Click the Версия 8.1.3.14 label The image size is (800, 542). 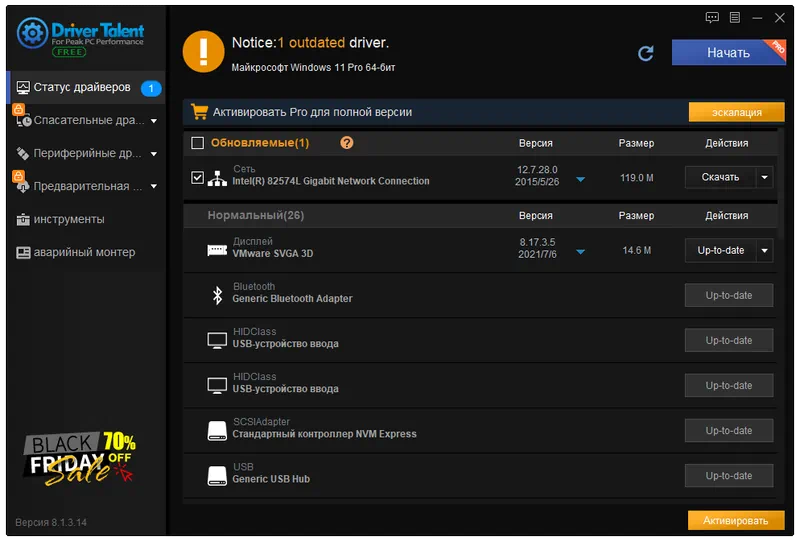[51, 523]
